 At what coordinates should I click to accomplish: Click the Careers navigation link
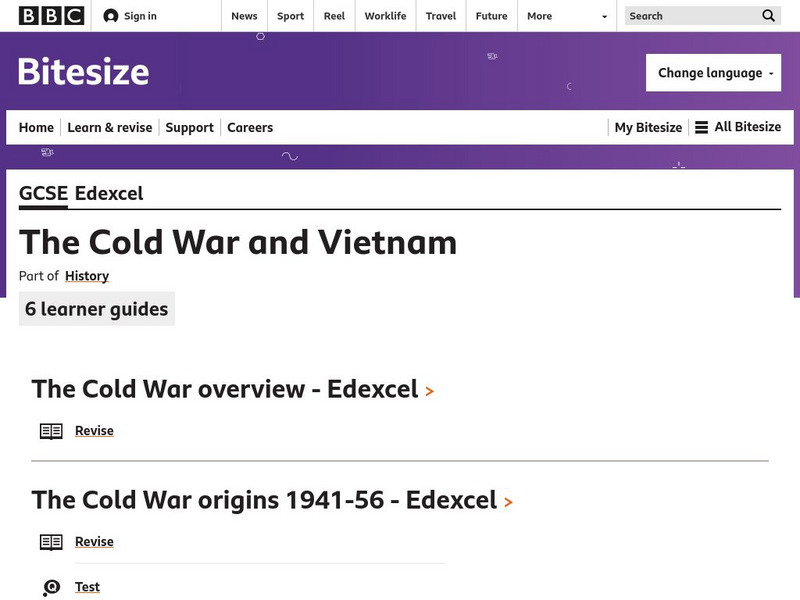[x=250, y=127]
